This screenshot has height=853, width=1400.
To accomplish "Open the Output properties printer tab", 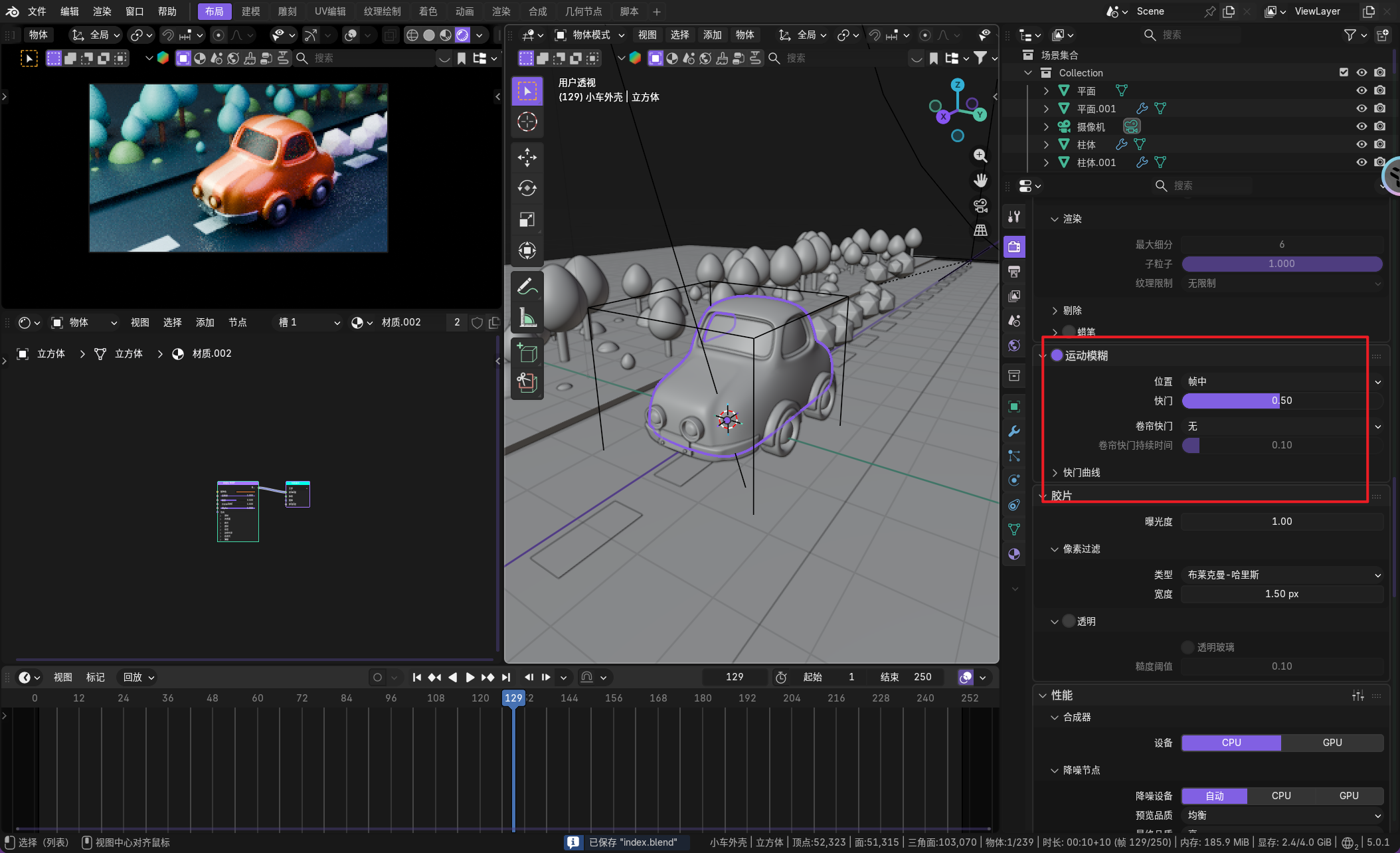I will pos(1014,272).
